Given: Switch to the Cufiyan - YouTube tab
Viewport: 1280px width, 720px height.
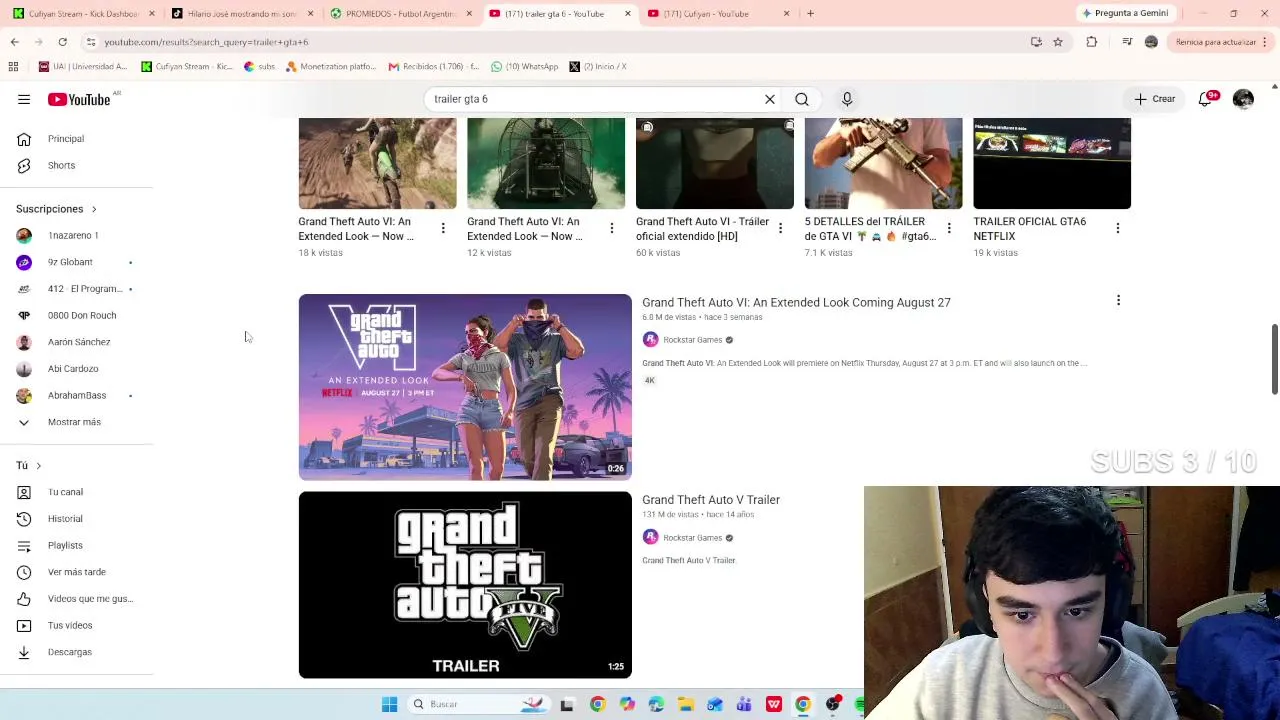Looking at the screenshot, I should tap(717, 14).
